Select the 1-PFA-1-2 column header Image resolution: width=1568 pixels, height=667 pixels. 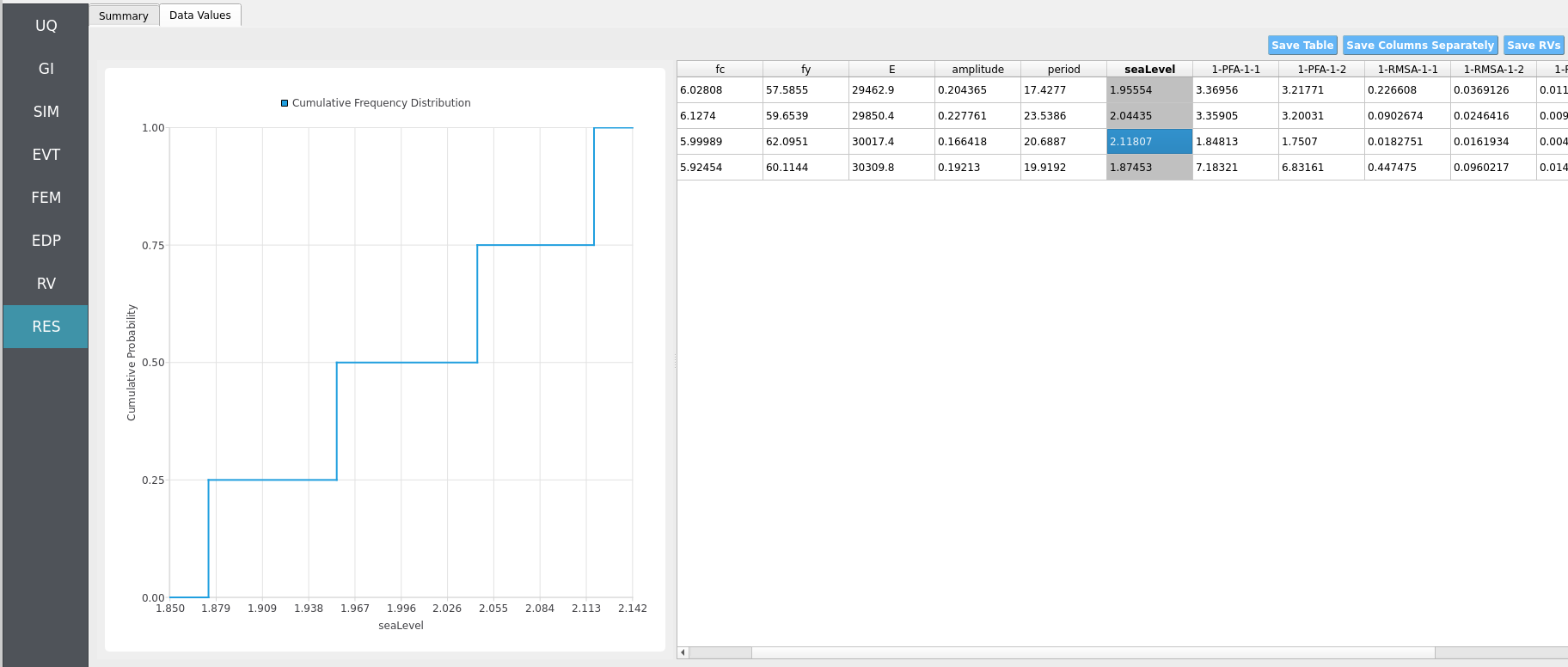click(1321, 69)
